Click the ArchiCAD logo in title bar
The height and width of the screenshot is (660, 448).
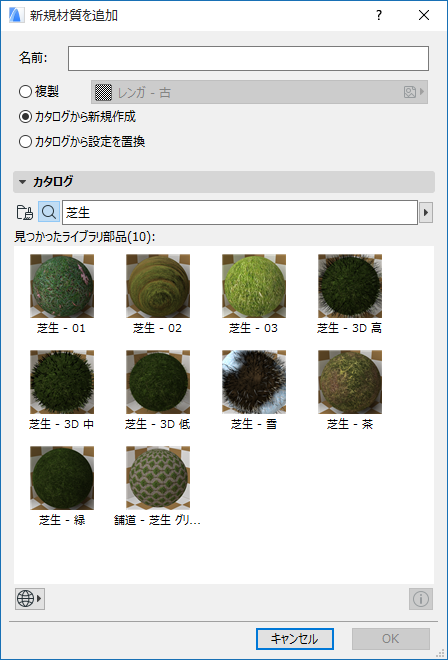[16, 16]
